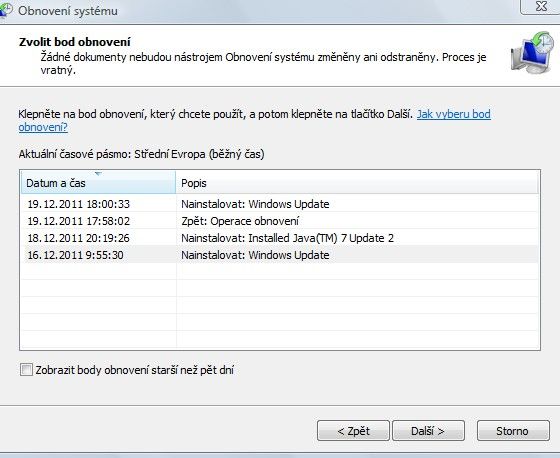Click empty area of restore points list
The image size is (560, 458).
280,305
